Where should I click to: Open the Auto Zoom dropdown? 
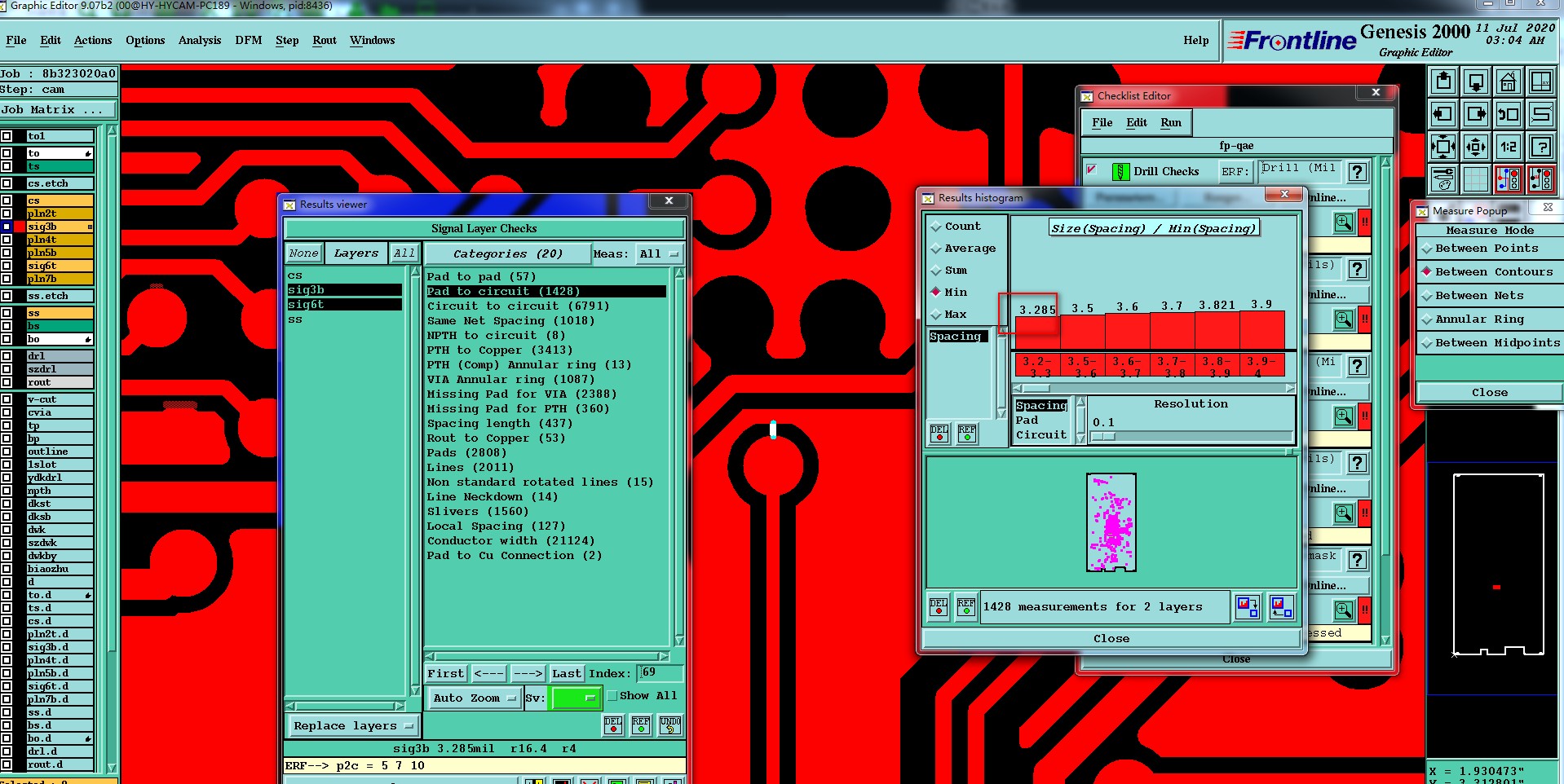[475, 698]
